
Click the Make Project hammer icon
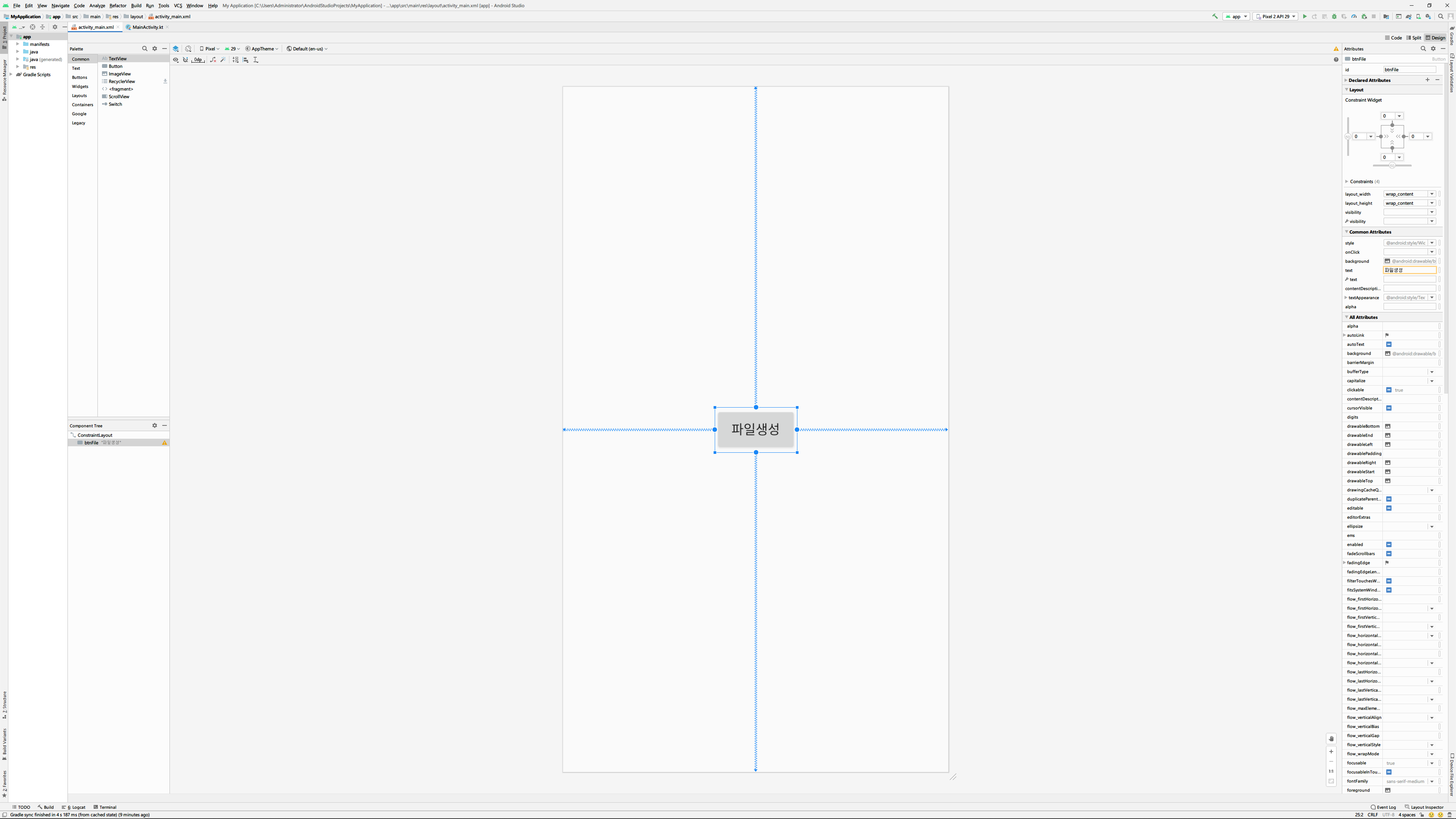[1214, 16]
